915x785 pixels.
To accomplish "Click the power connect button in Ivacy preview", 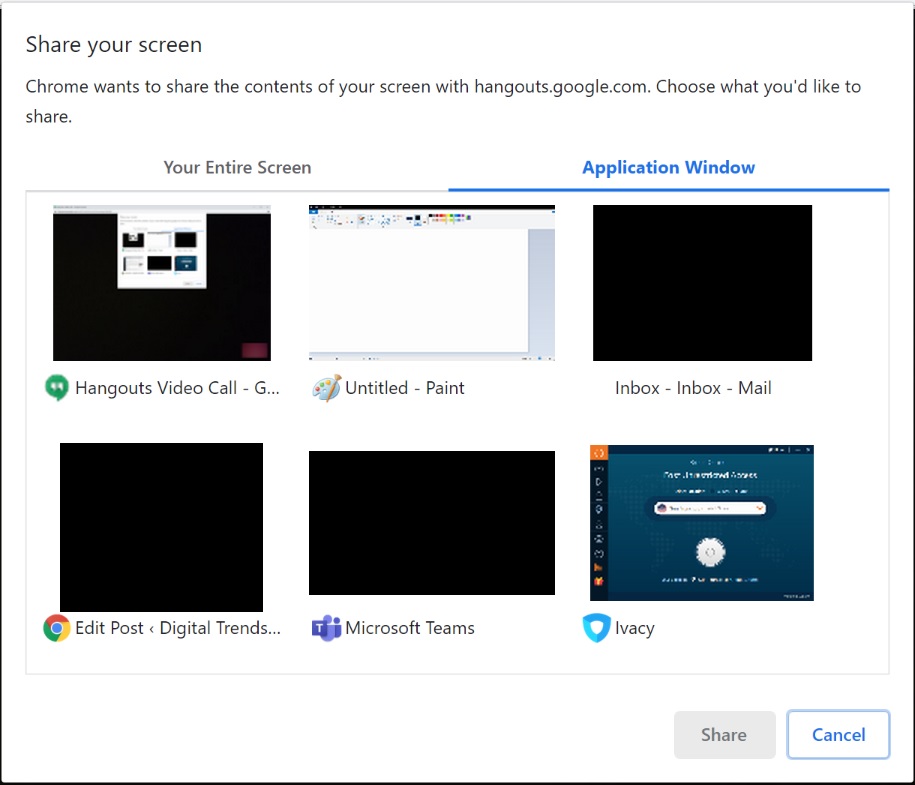I will point(710,549).
